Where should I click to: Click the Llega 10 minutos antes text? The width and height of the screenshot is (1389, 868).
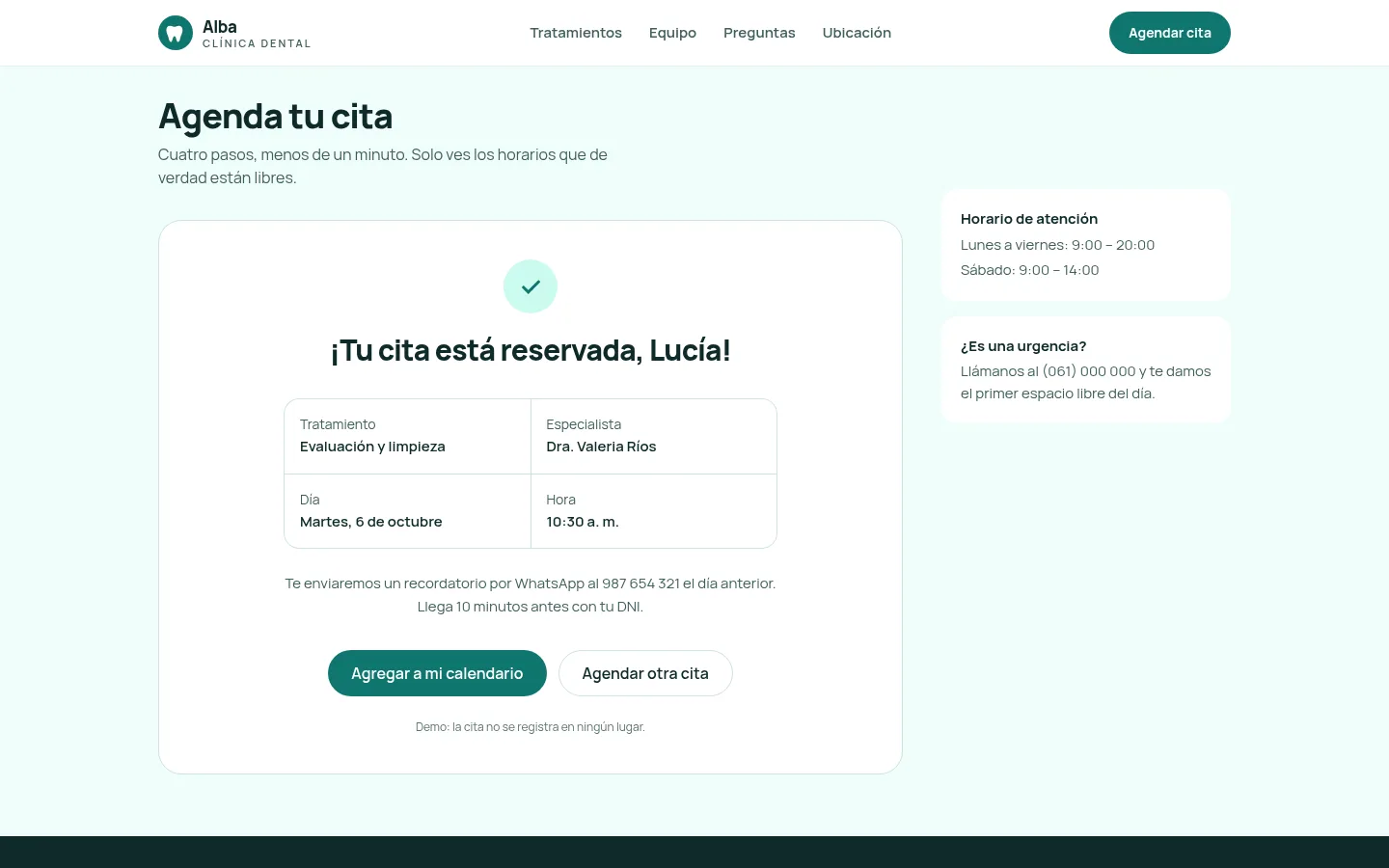531,607
